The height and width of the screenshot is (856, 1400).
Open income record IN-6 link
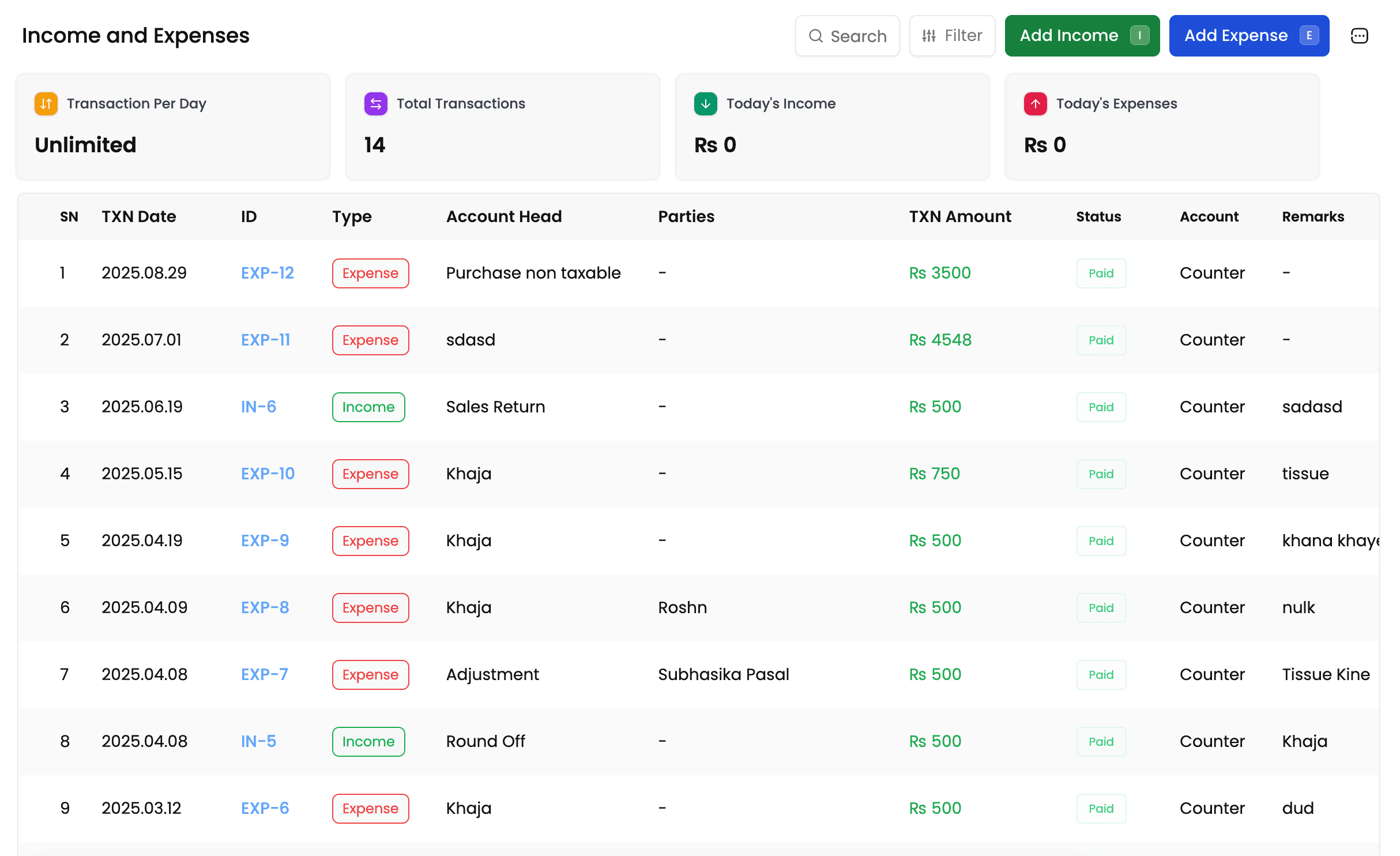pyautogui.click(x=258, y=407)
